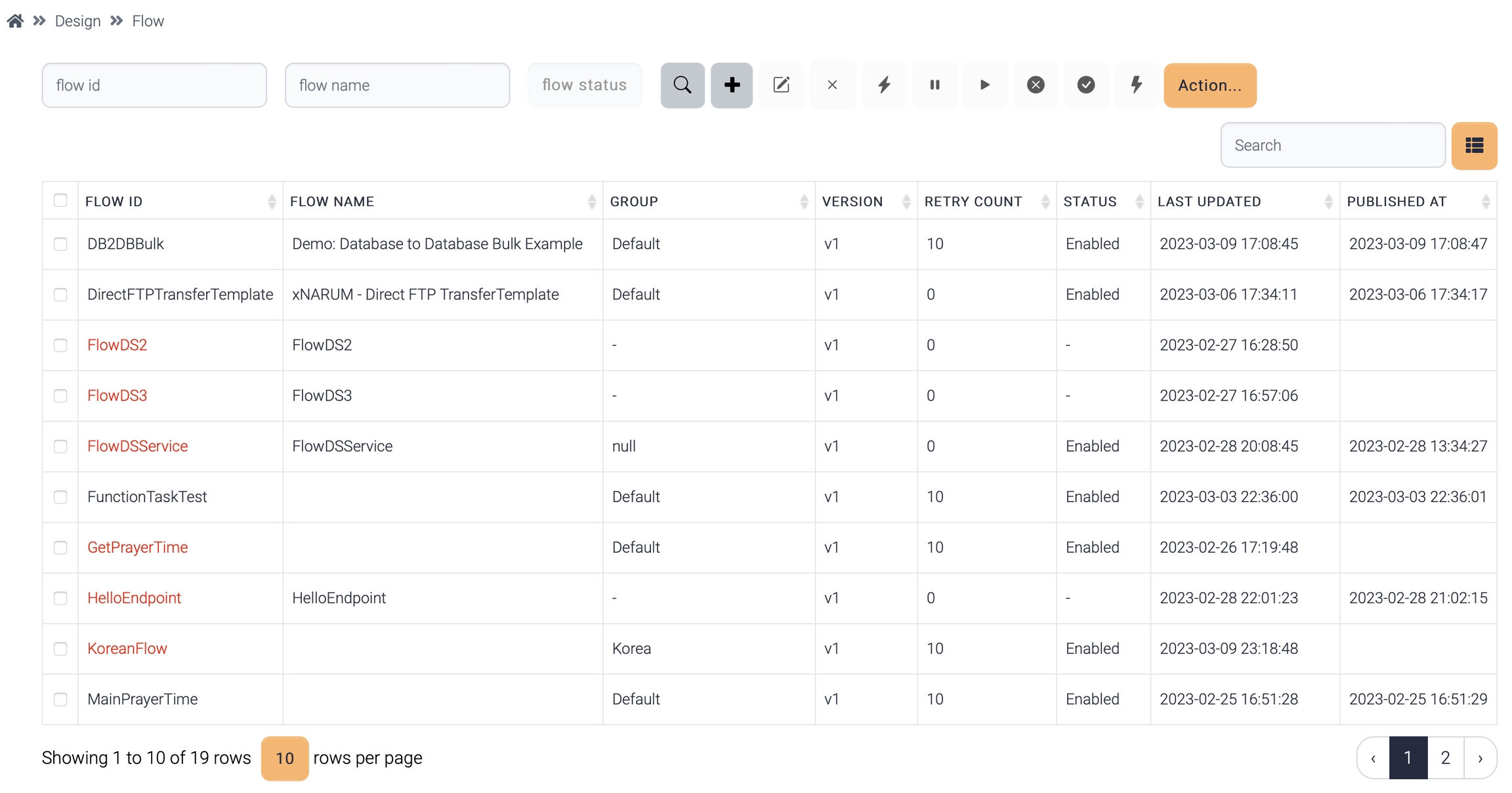The width and height of the screenshot is (1512, 793).
Task: Click the plus add-flow button
Action: coord(732,85)
